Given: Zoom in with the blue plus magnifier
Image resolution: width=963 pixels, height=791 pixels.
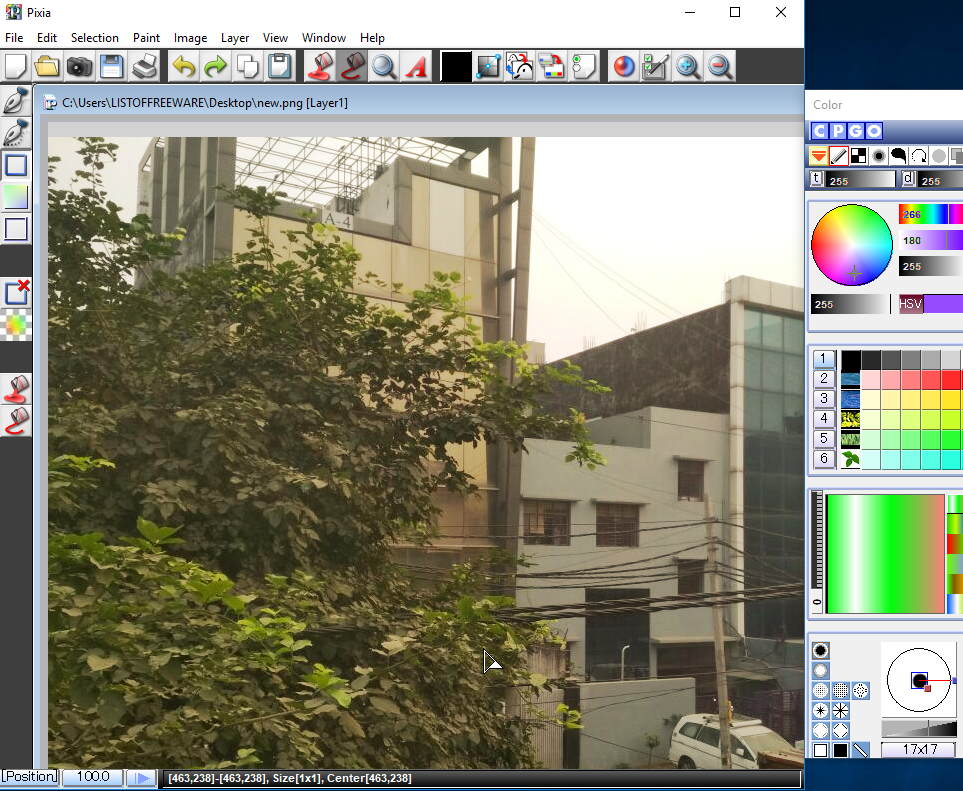Looking at the screenshot, I should (687, 66).
